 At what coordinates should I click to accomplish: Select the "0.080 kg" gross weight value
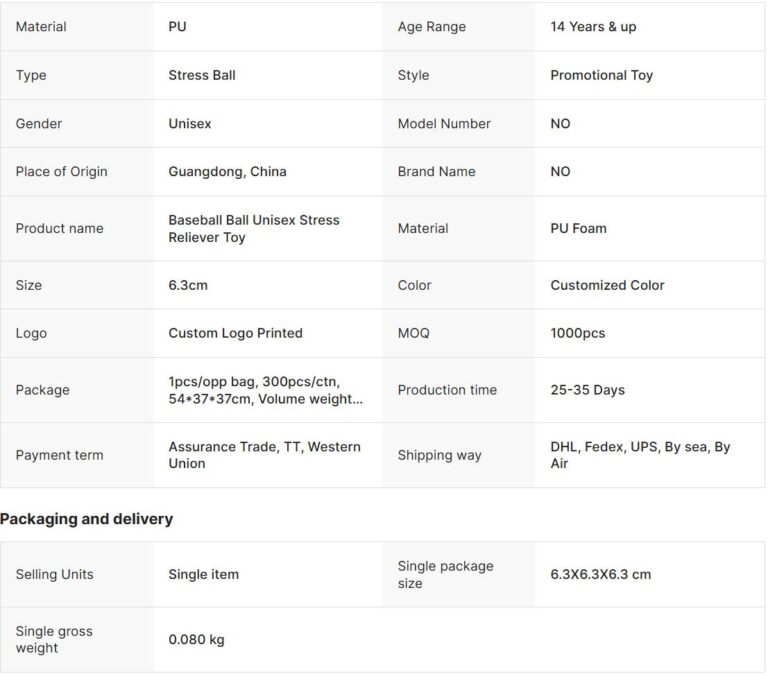[196, 640]
